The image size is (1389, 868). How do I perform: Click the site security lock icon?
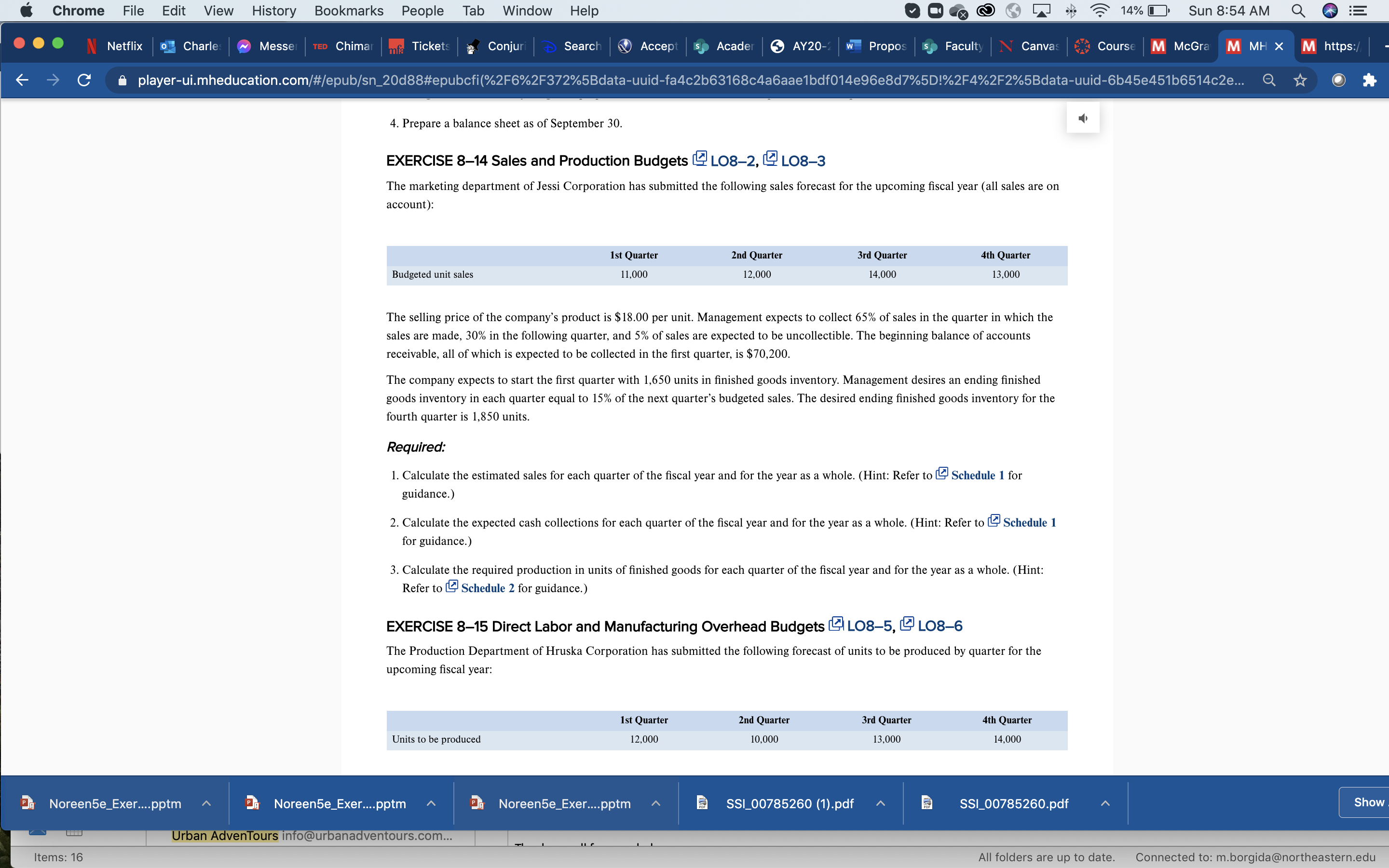click(122, 80)
